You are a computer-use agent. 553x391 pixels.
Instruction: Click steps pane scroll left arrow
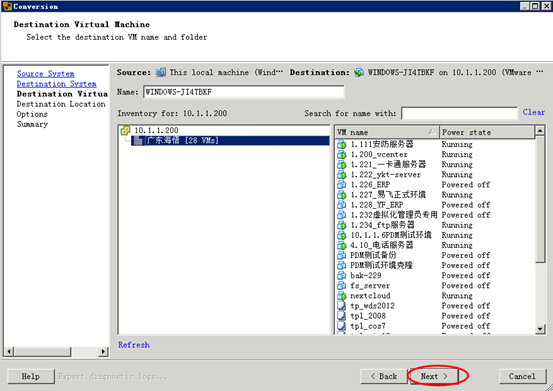coord(9,351)
